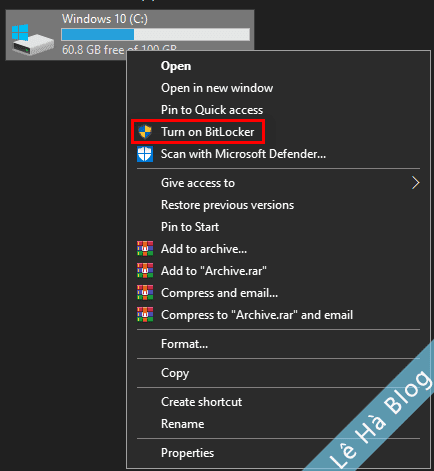Click the Microsoft Defender shield icon

point(145,154)
